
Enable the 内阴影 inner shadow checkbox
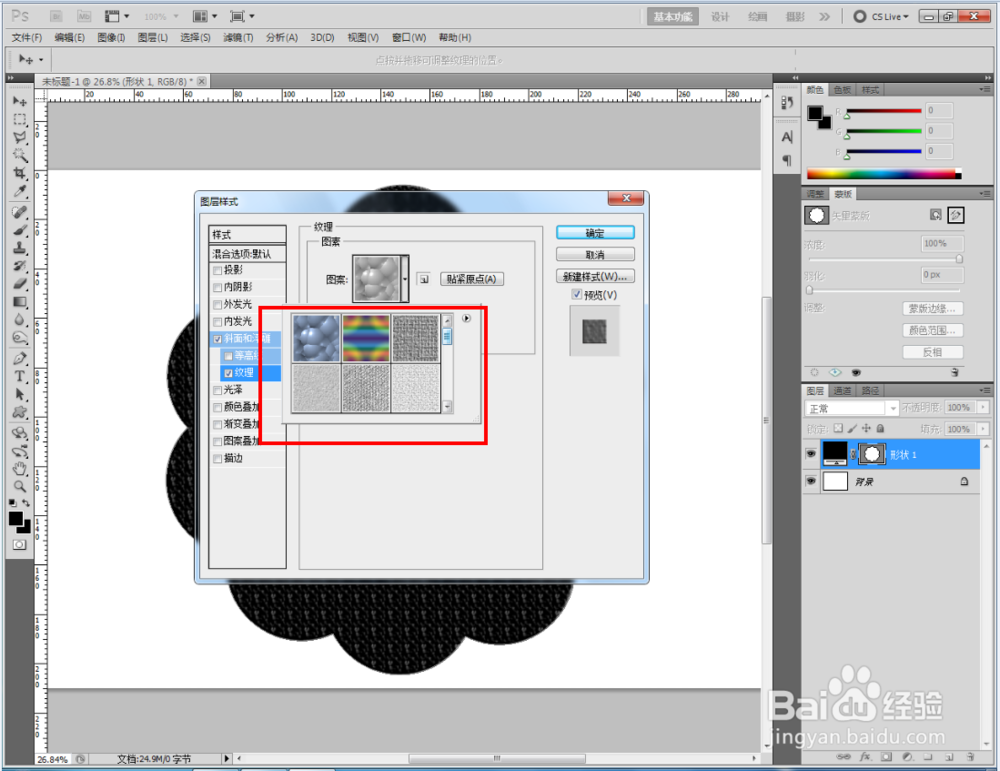click(217, 288)
